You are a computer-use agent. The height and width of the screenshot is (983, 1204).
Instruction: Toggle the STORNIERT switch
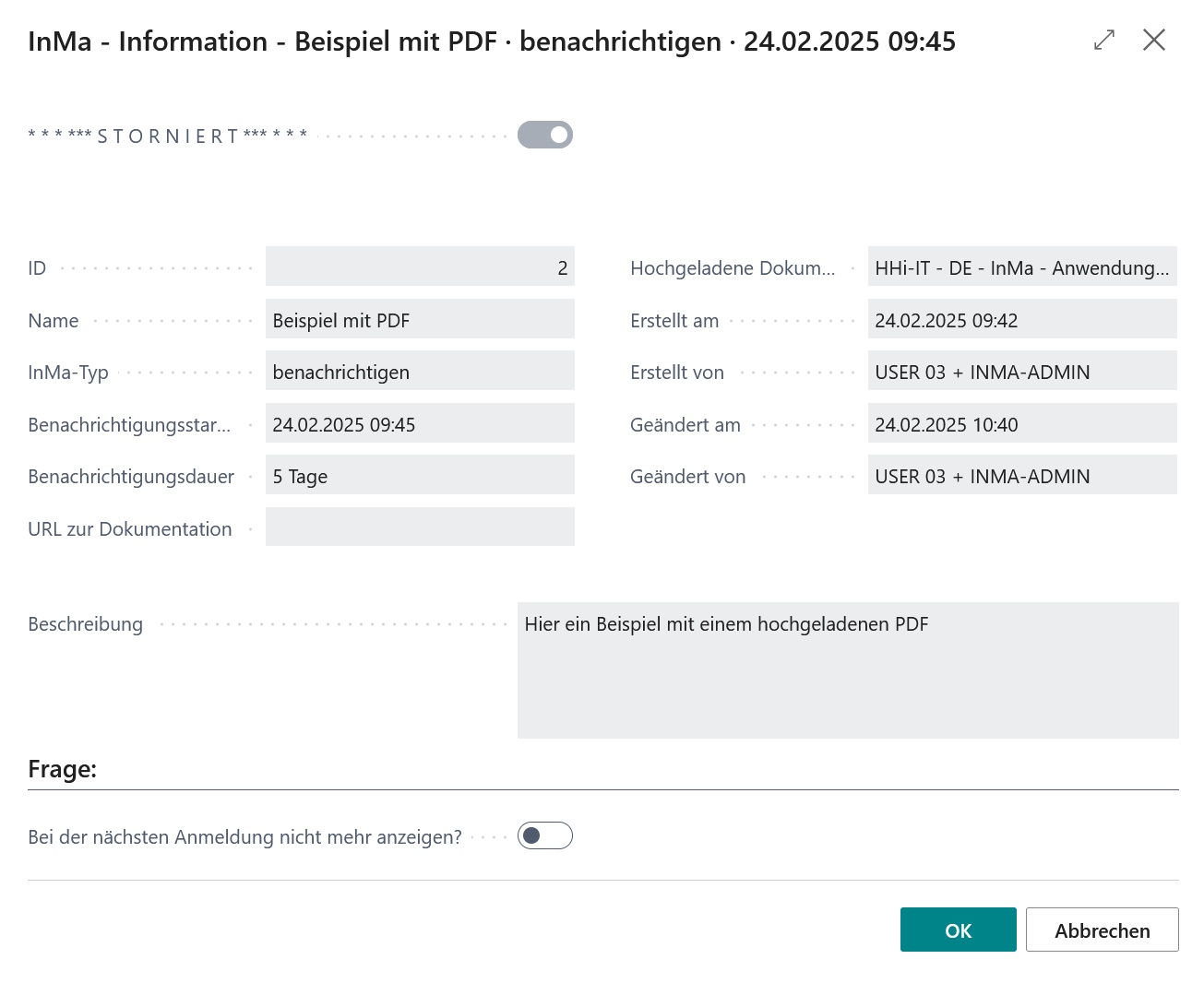tap(544, 135)
